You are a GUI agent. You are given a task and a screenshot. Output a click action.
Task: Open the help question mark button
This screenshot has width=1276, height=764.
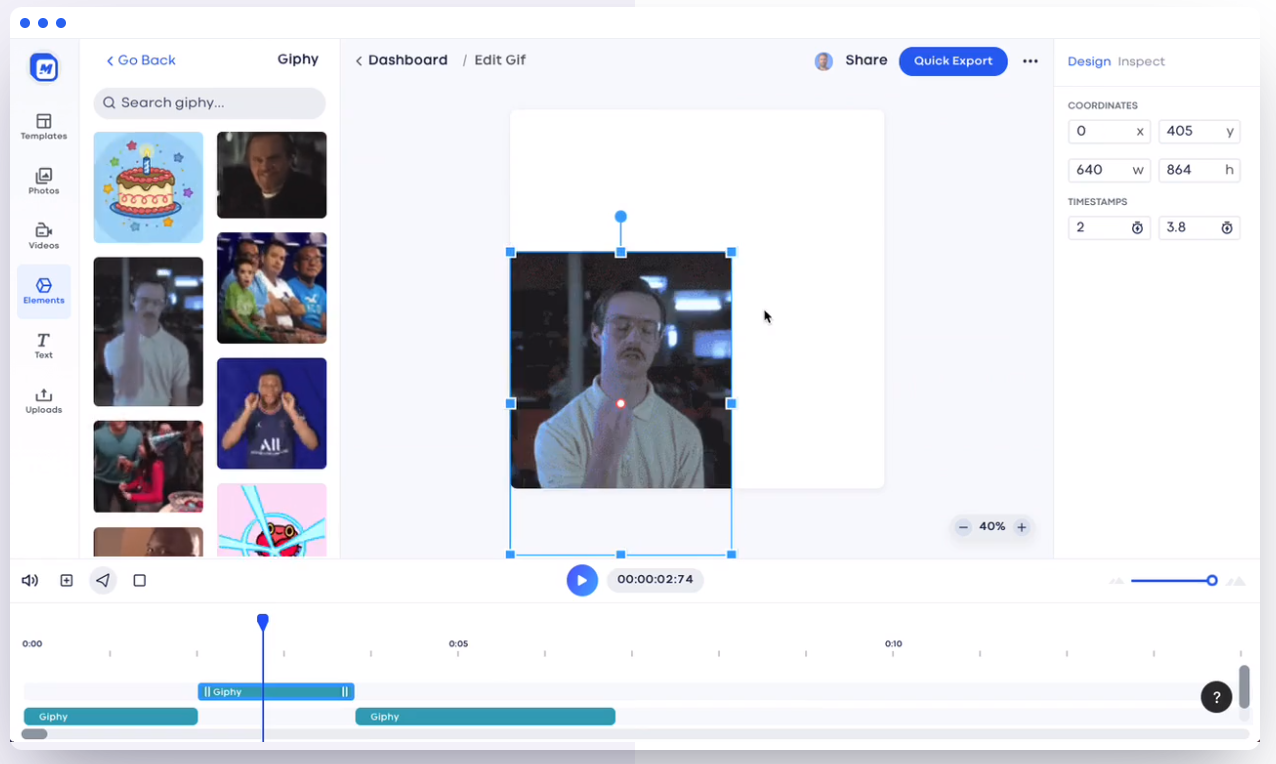point(1216,697)
